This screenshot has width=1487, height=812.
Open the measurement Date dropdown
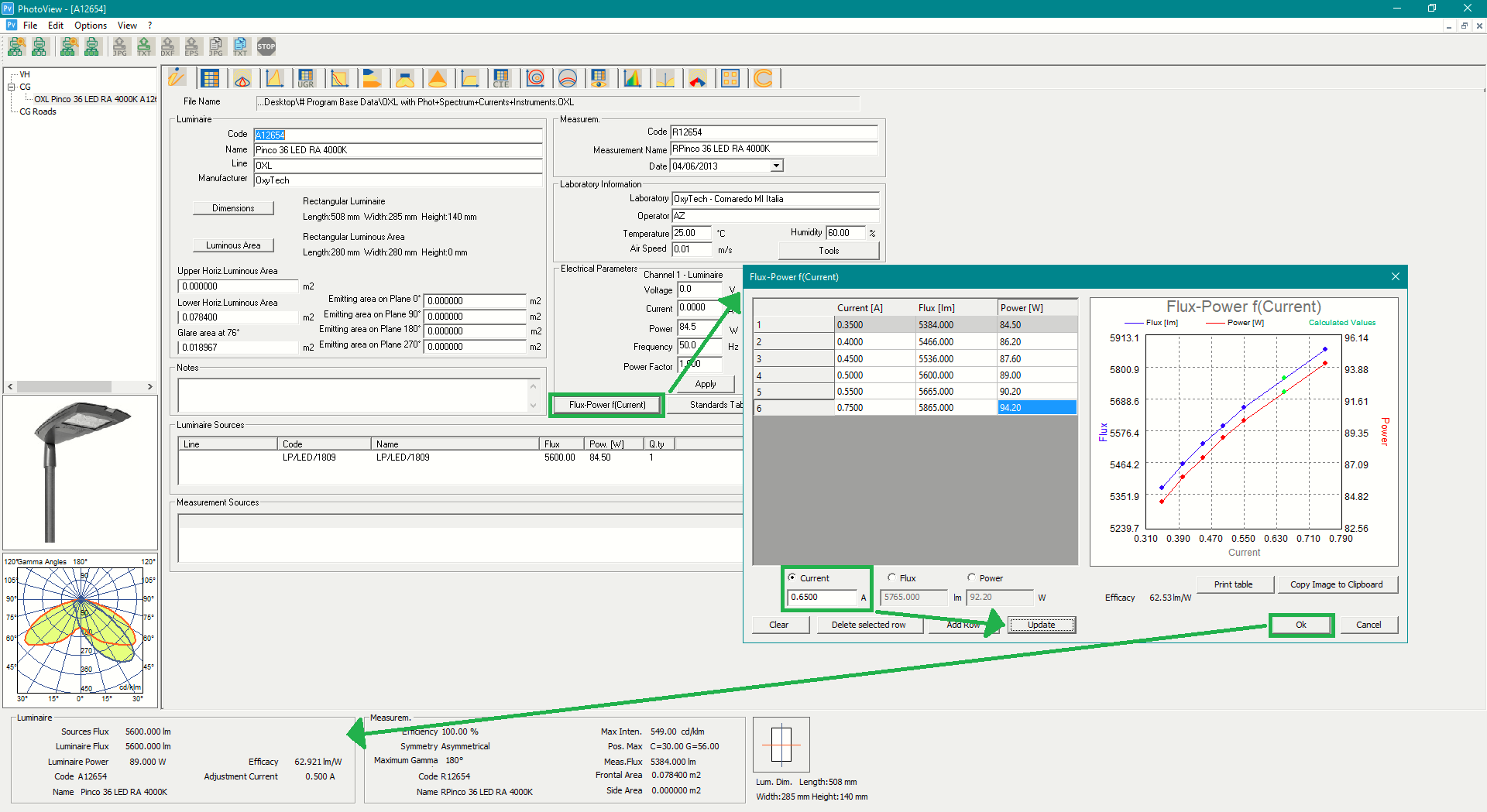coord(776,166)
